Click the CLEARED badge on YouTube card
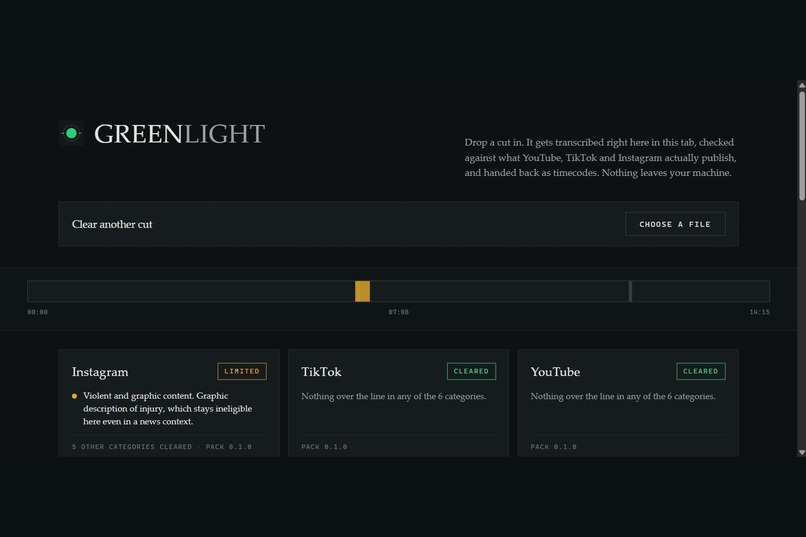The height and width of the screenshot is (537, 806). pyautogui.click(x=701, y=371)
